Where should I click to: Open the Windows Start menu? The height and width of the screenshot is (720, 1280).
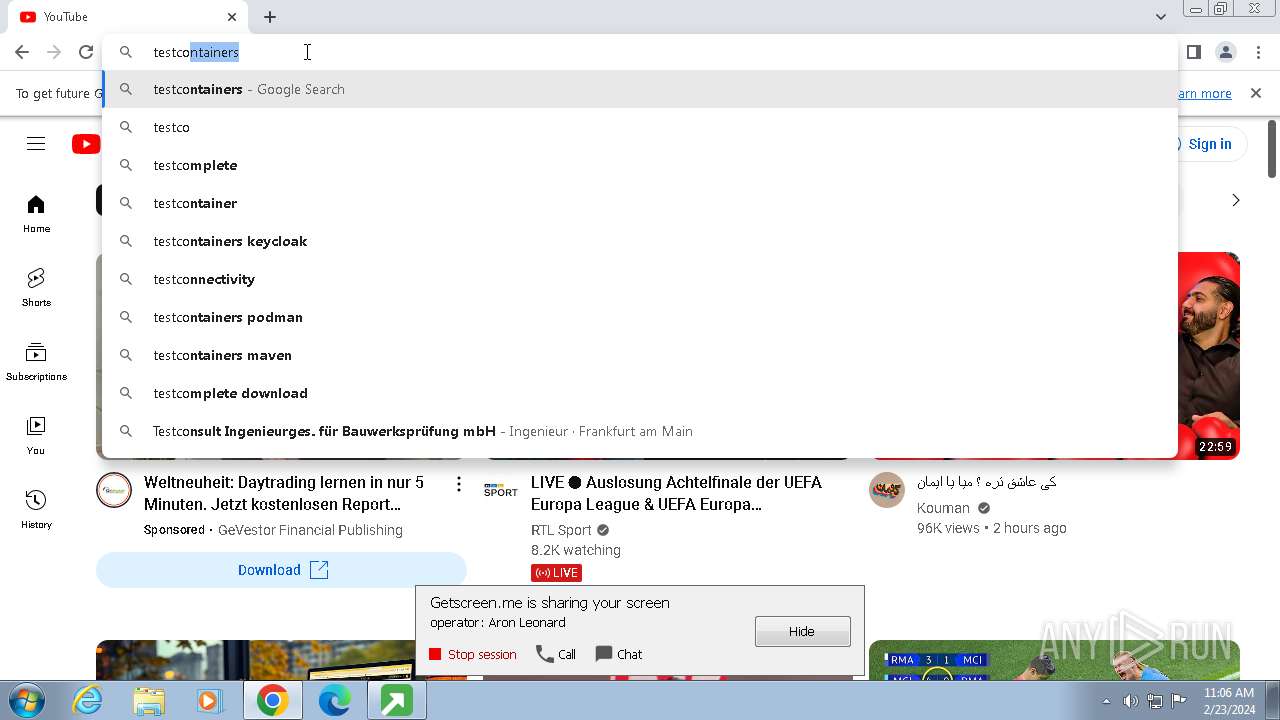27,700
